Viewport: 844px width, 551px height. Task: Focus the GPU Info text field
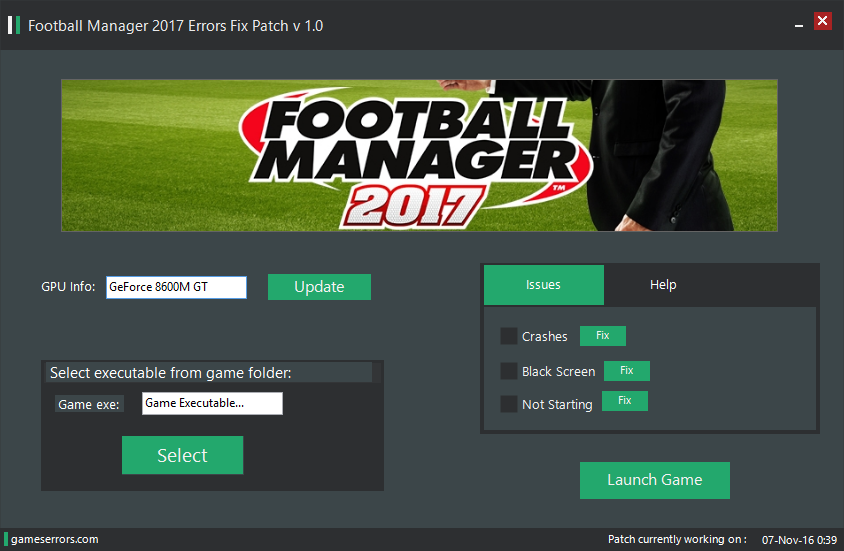[177, 287]
